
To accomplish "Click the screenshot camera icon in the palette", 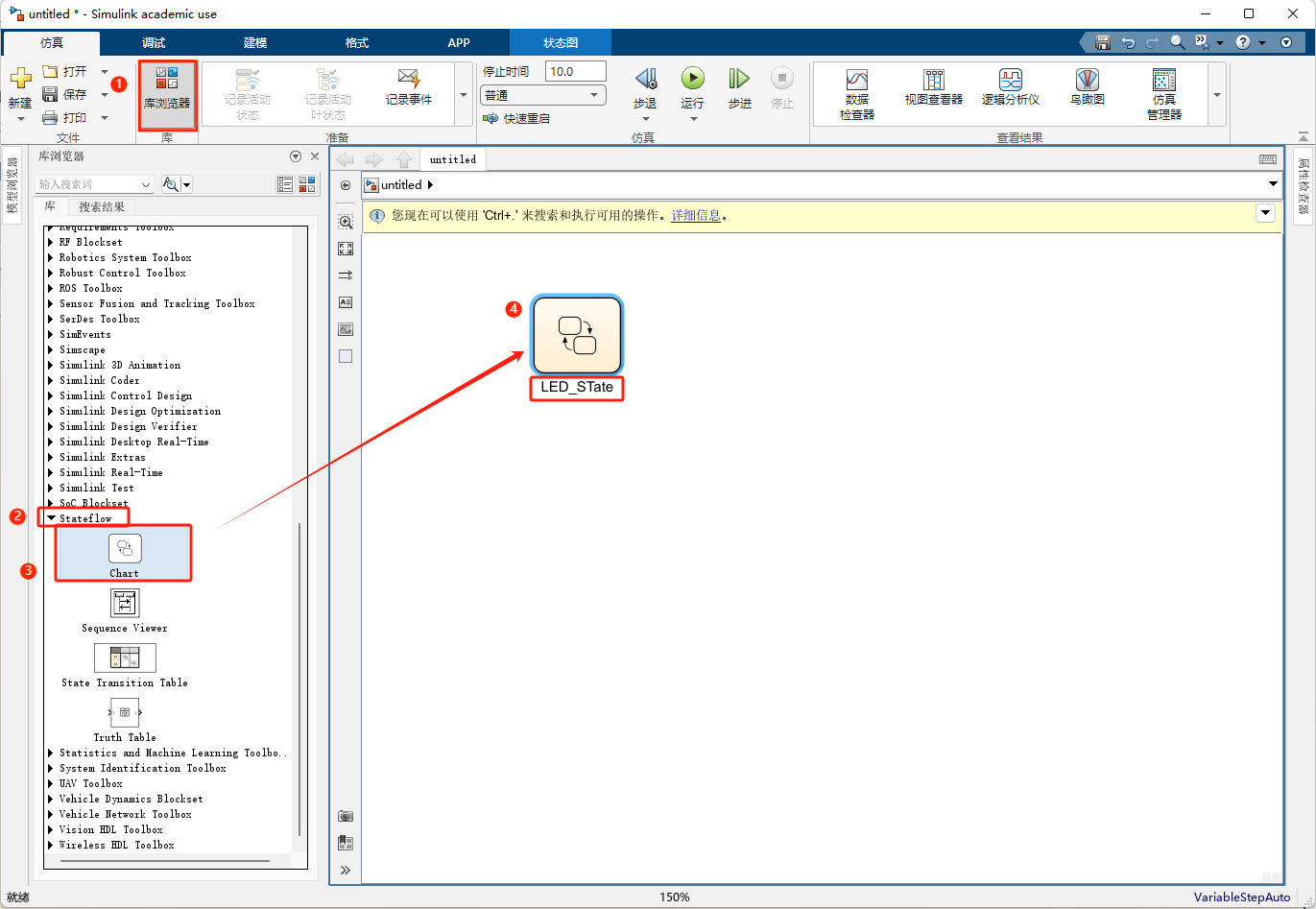I will (x=346, y=816).
